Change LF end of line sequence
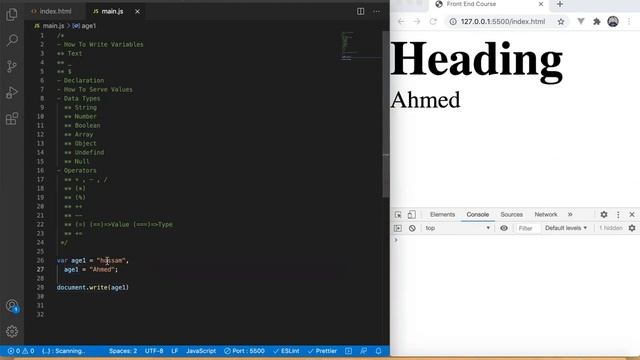640x360 pixels. pyautogui.click(x=175, y=351)
